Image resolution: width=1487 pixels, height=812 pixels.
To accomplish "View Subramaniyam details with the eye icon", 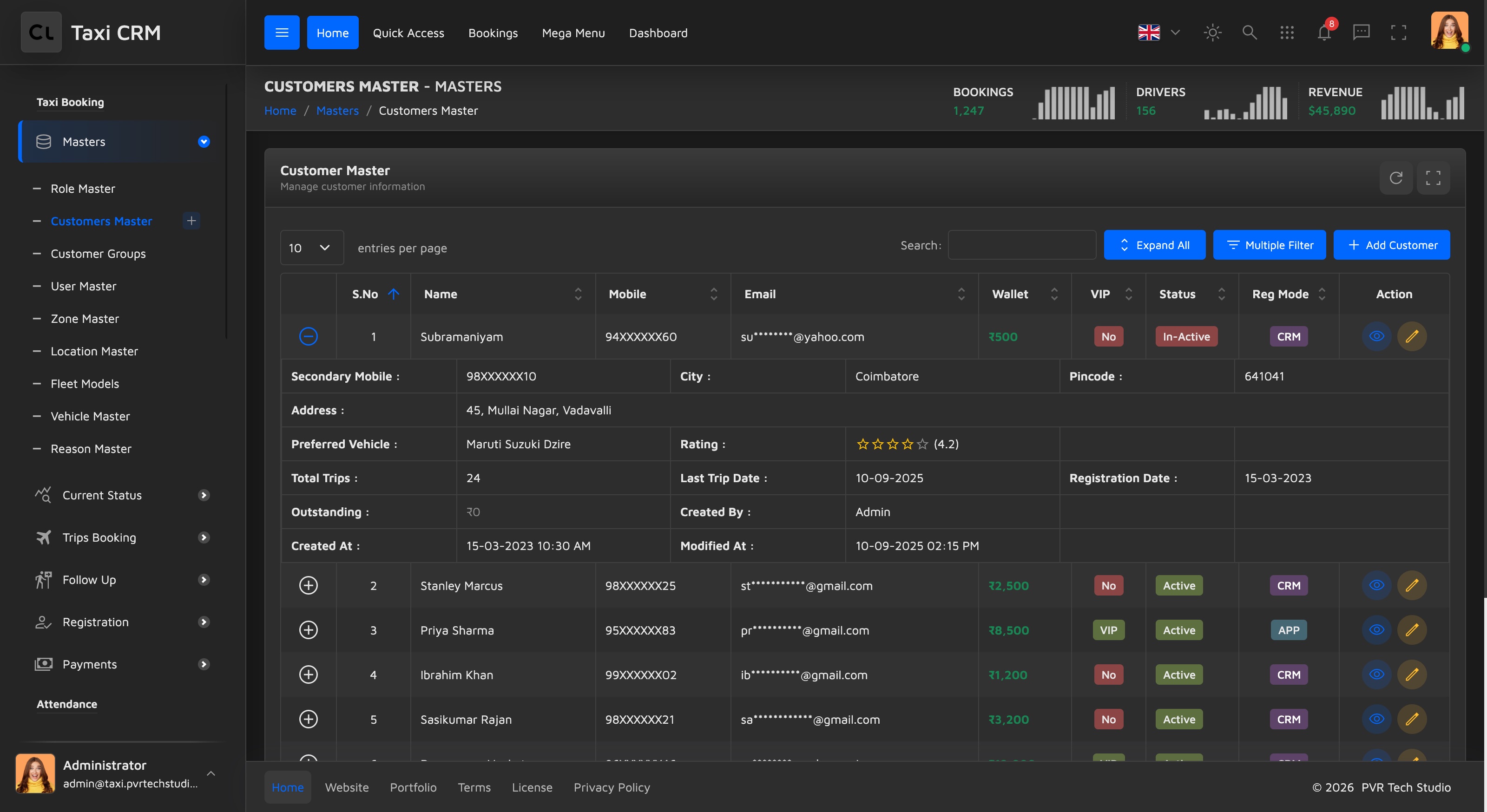I will [x=1376, y=336].
